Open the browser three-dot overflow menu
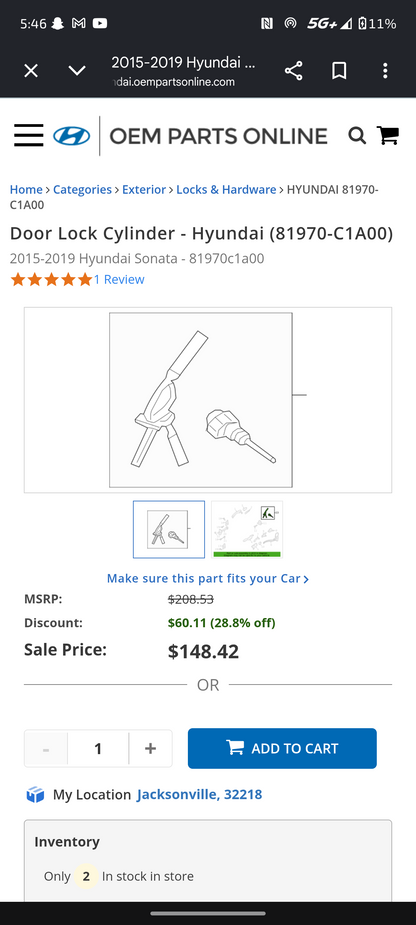 coord(385,71)
